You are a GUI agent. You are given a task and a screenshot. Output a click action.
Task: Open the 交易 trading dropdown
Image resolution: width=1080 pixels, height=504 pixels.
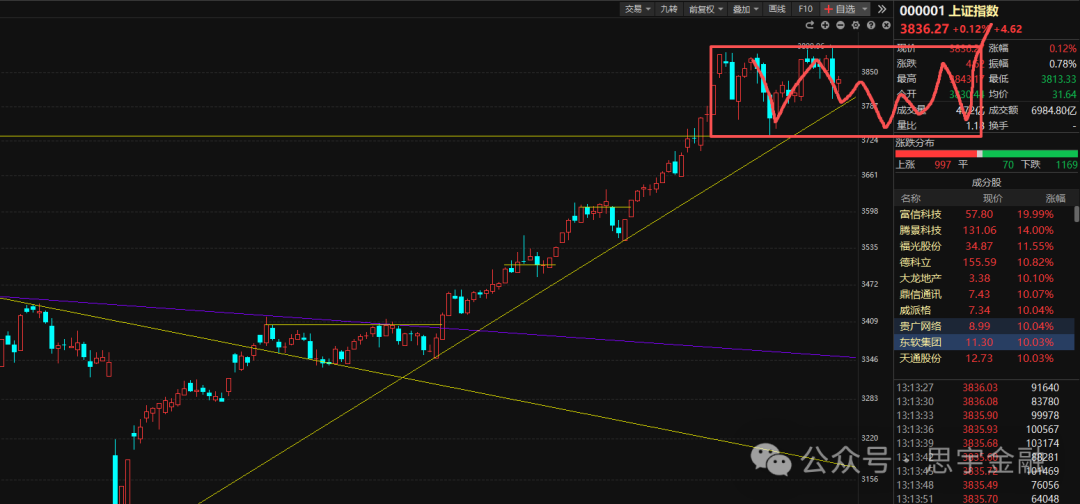[x=636, y=9]
